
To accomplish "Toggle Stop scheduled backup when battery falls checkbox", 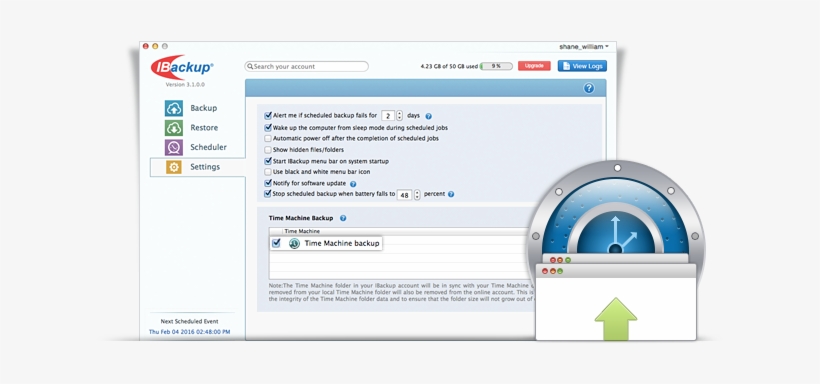I will [268, 194].
